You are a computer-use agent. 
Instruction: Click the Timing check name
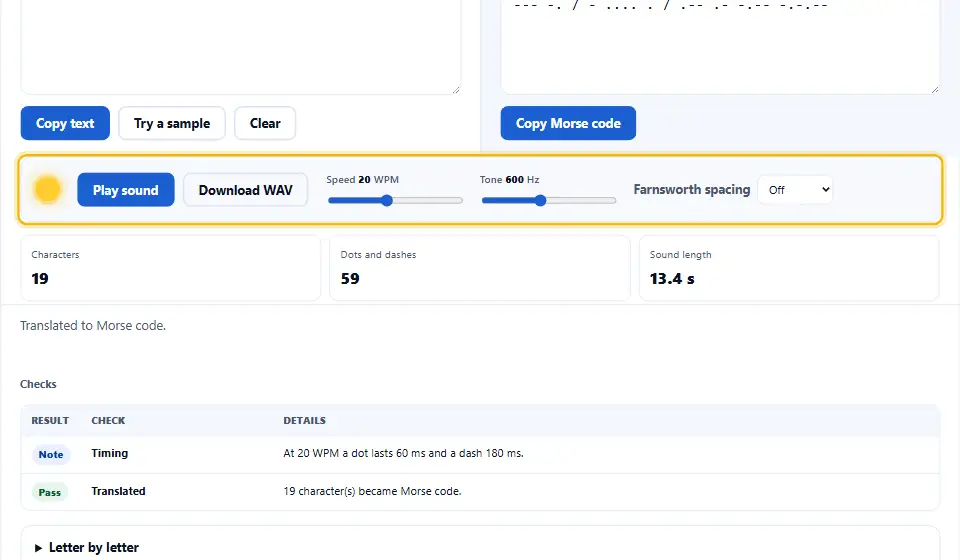tap(110, 453)
